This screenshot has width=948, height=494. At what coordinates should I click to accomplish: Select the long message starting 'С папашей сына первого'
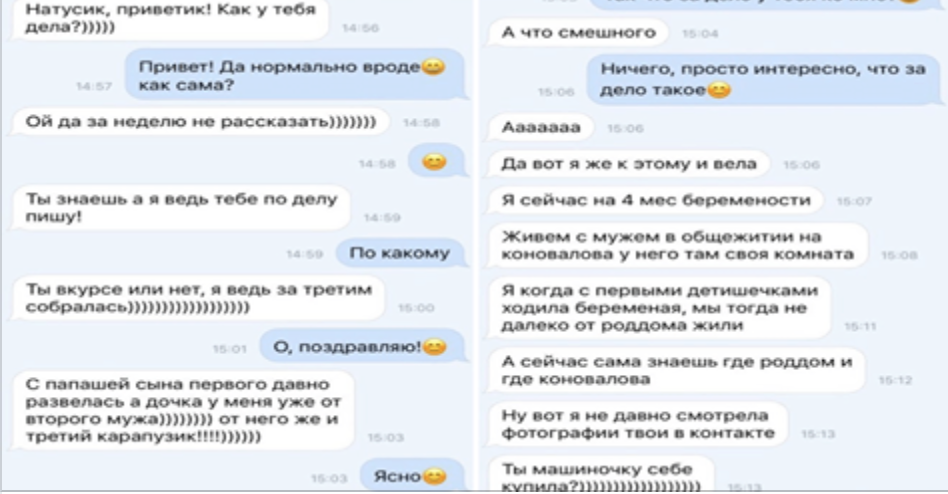click(183, 410)
